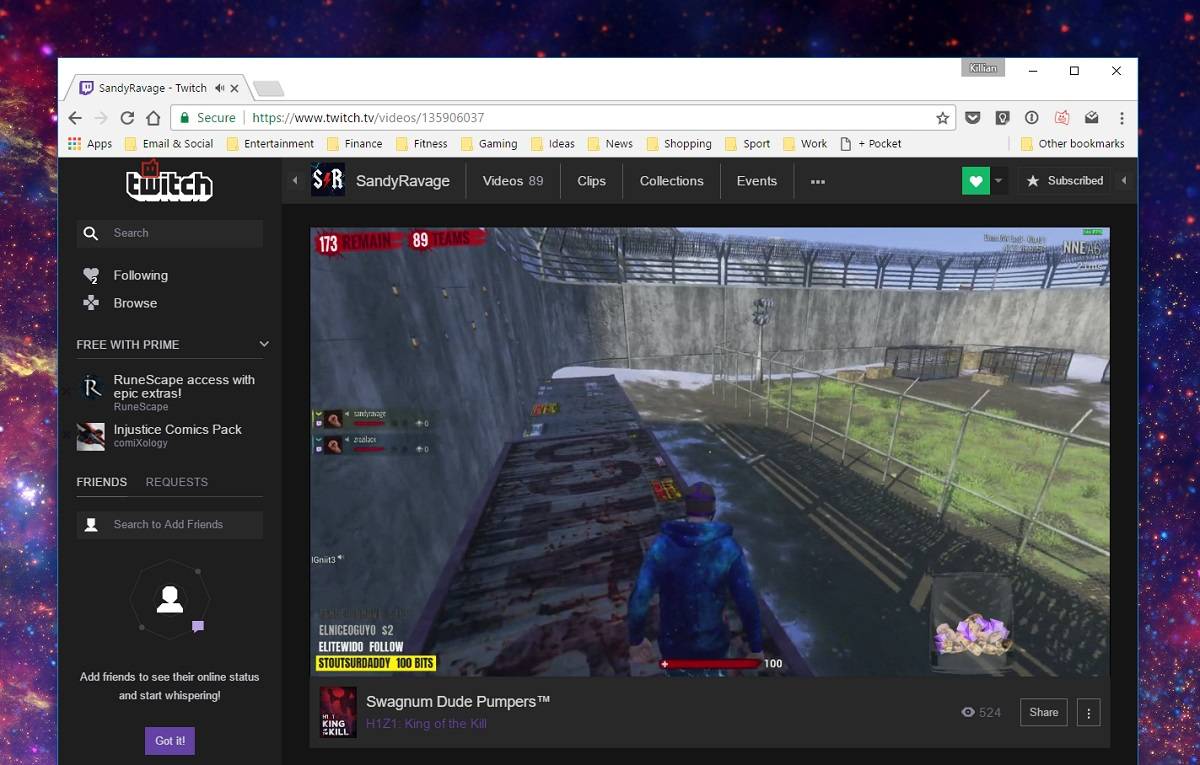Click the Chrome home button

point(153,118)
